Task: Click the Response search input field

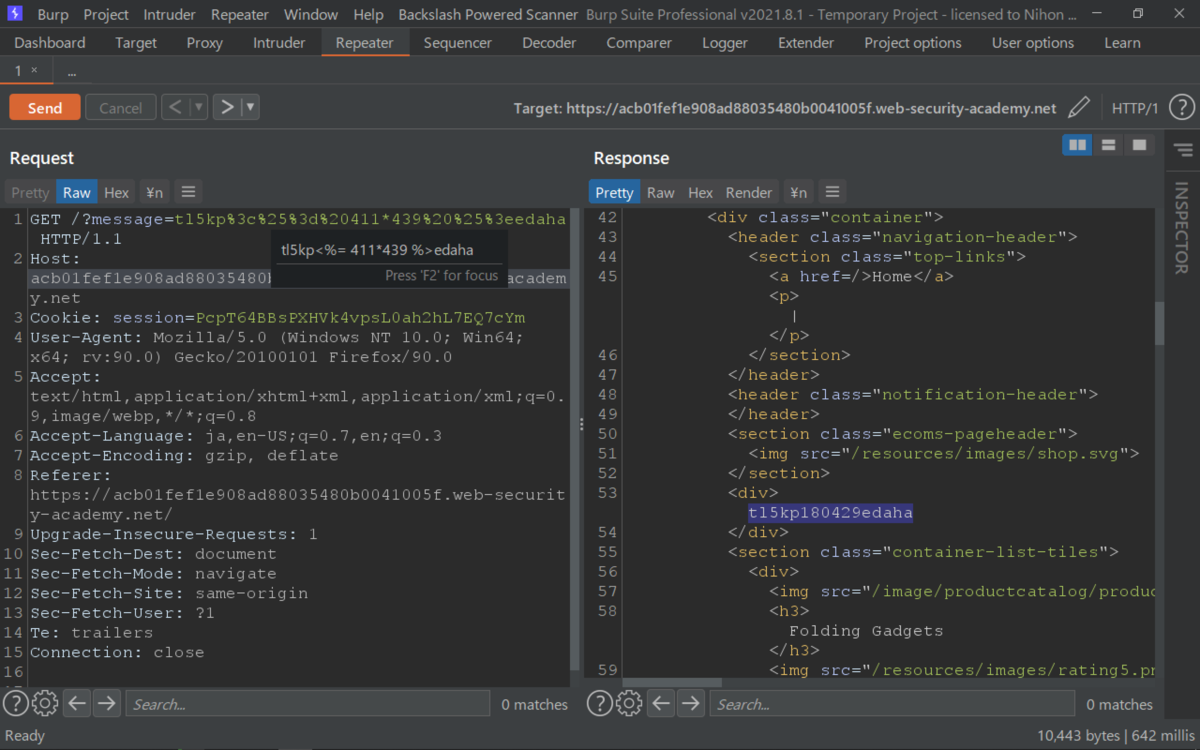Action: (x=892, y=704)
